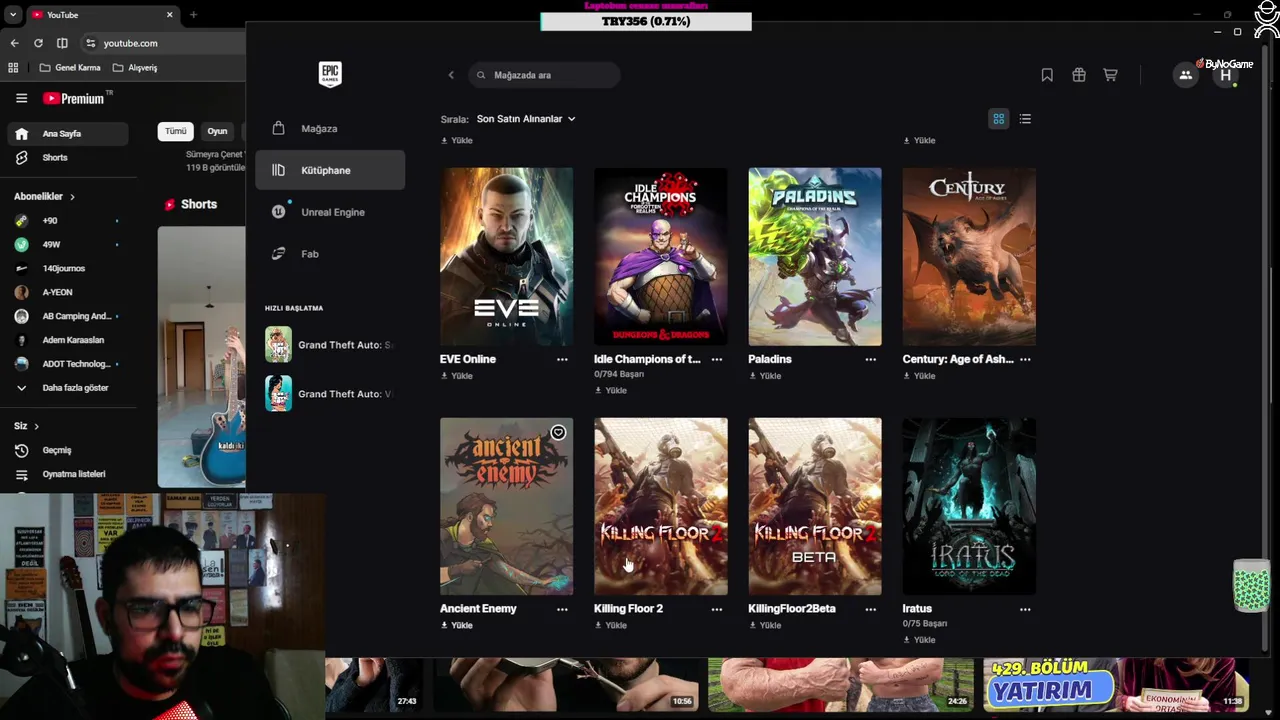Open Iratus three-dot options menu
This screenshot has width=1280, height=720.
[x=1025, y=609]
